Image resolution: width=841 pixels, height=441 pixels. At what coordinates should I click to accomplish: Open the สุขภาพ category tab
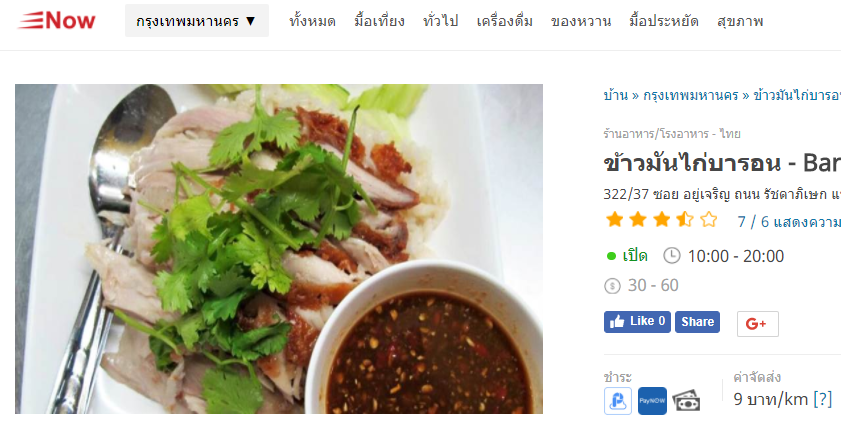(x=740, y=21)
